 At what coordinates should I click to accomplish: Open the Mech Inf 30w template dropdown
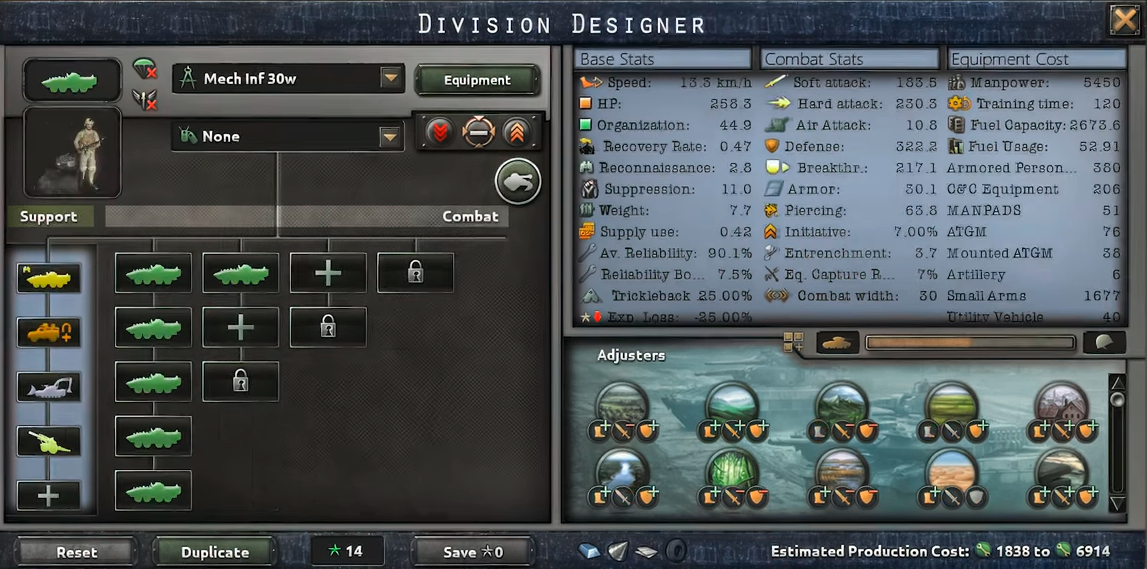pos(288,78)
